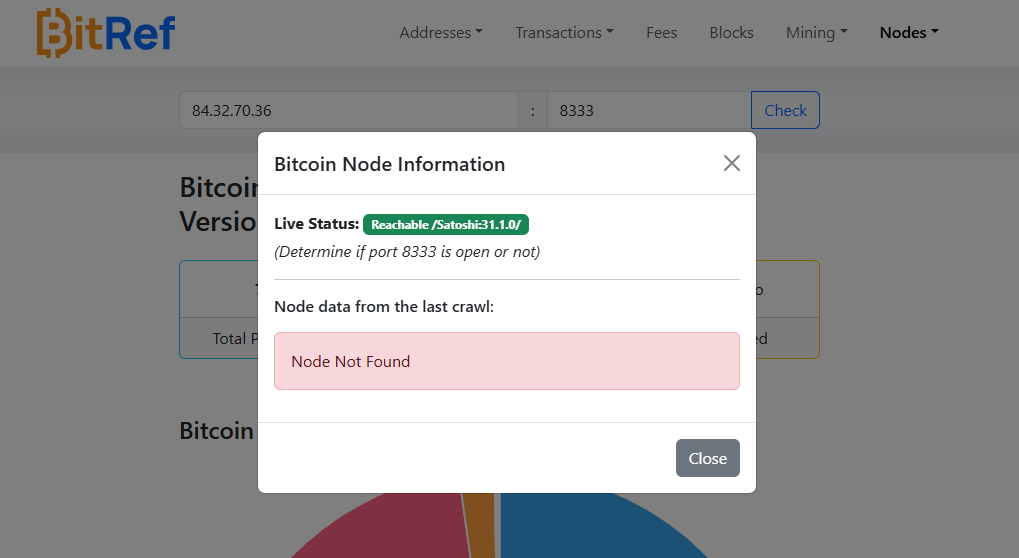Click the 'Node data from the last crawl' label
The image size is (1019, 558).
point(384,307)
